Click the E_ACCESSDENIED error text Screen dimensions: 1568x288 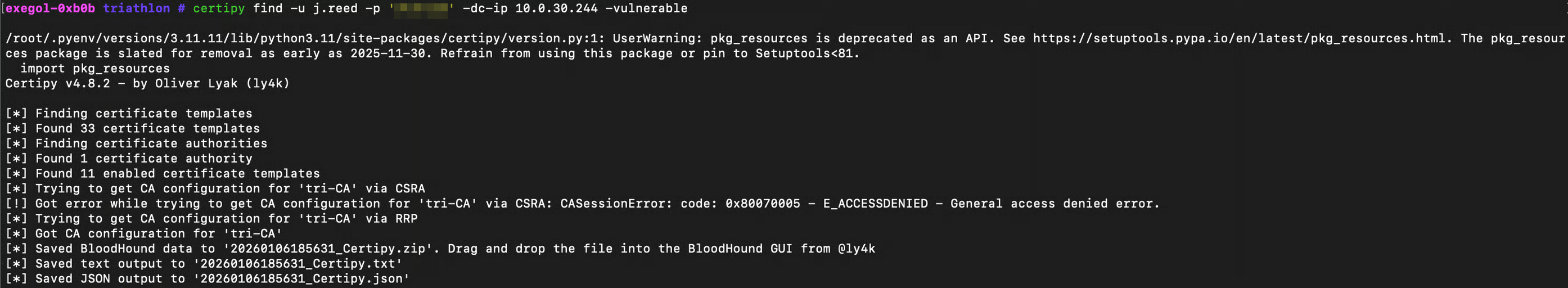point(875,204)
